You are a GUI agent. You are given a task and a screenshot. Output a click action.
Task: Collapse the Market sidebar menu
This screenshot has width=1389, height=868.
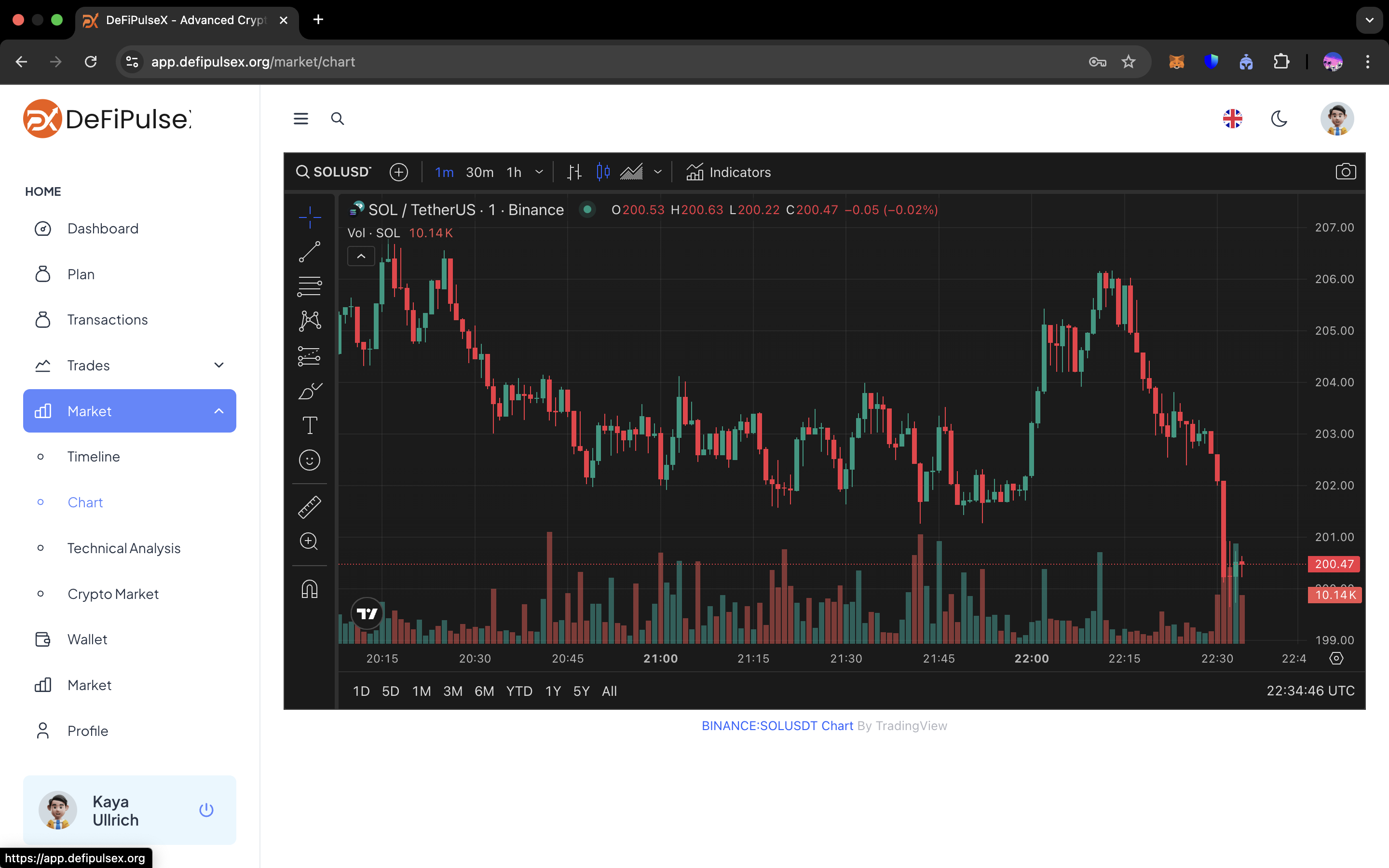pyautogui.click(x=218, y=411)
